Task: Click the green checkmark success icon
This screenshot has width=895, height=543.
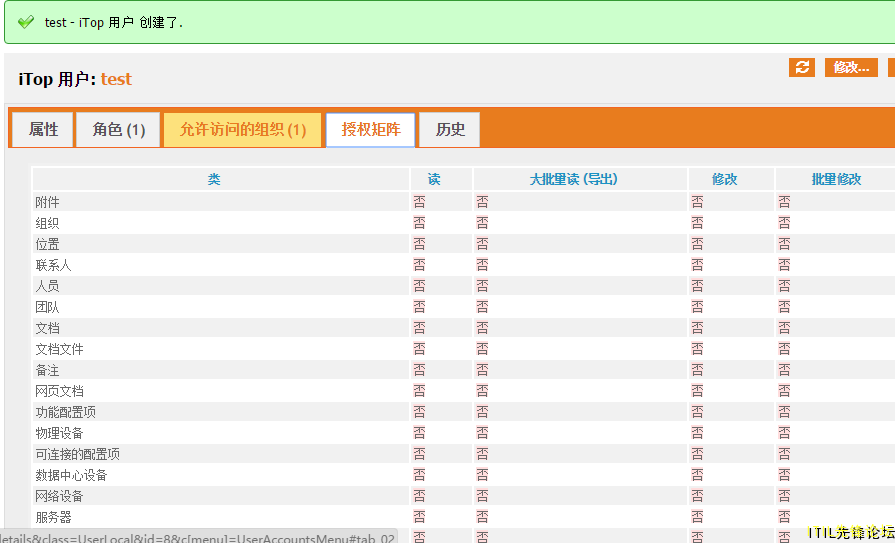Action: pyautogui.click(x=26, y=22)
